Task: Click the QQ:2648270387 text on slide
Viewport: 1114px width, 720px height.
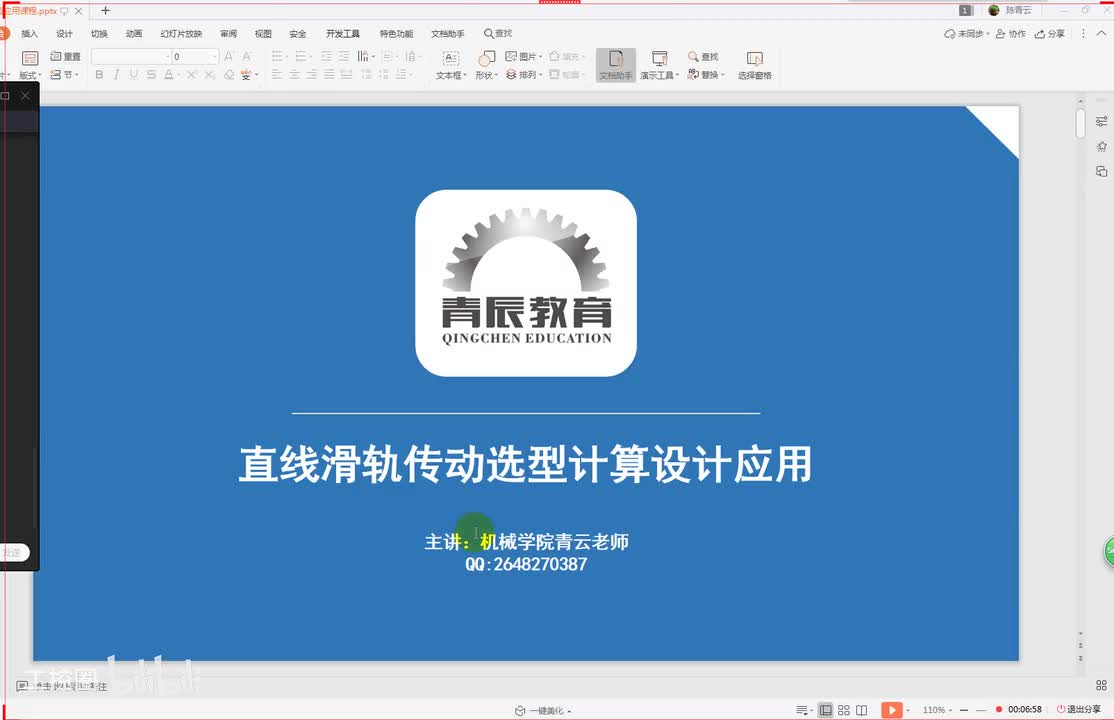Action: click(526, 564)
